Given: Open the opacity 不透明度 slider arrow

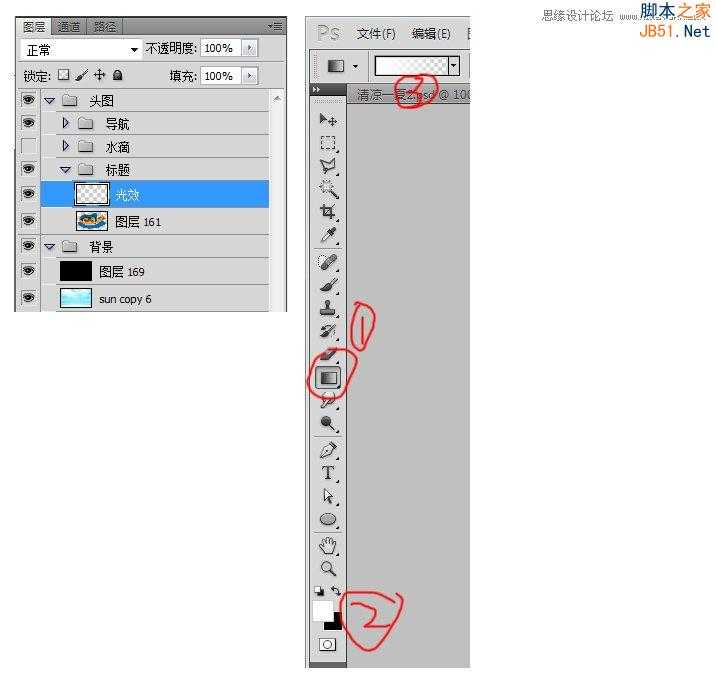Looking at the screenshot, I should tap(249, 48).
